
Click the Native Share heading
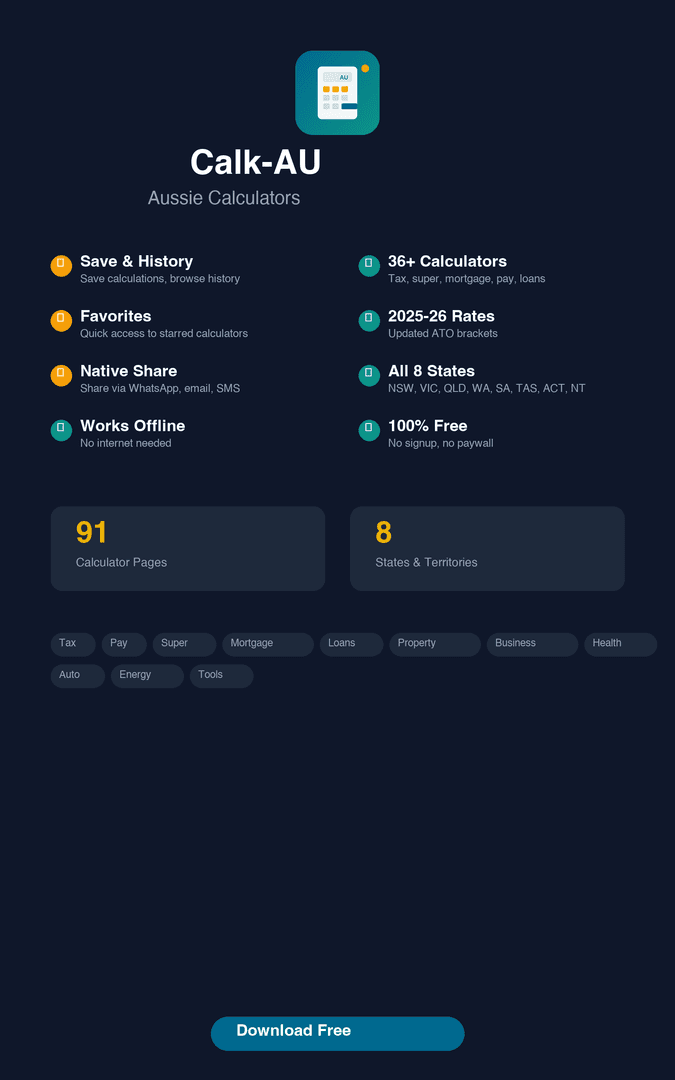pos(129,371)
